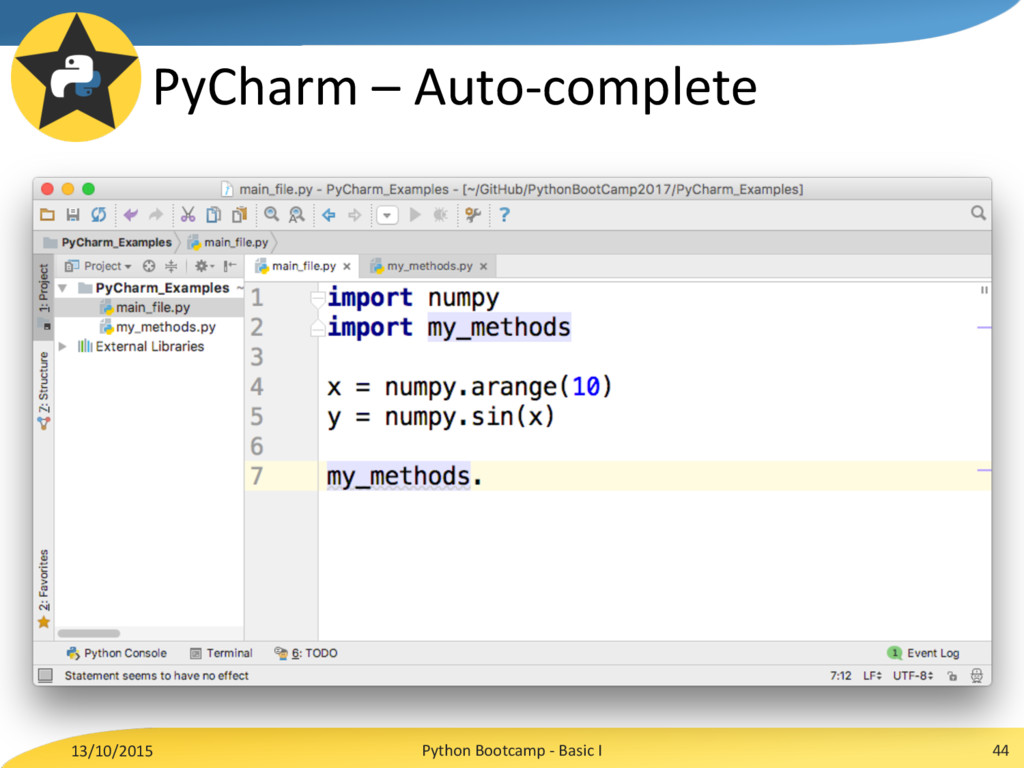This screenshot has height=768, width=1024.
Task: Toggle the 2: Favorites side tab
Action: click(x=44, y=588)
